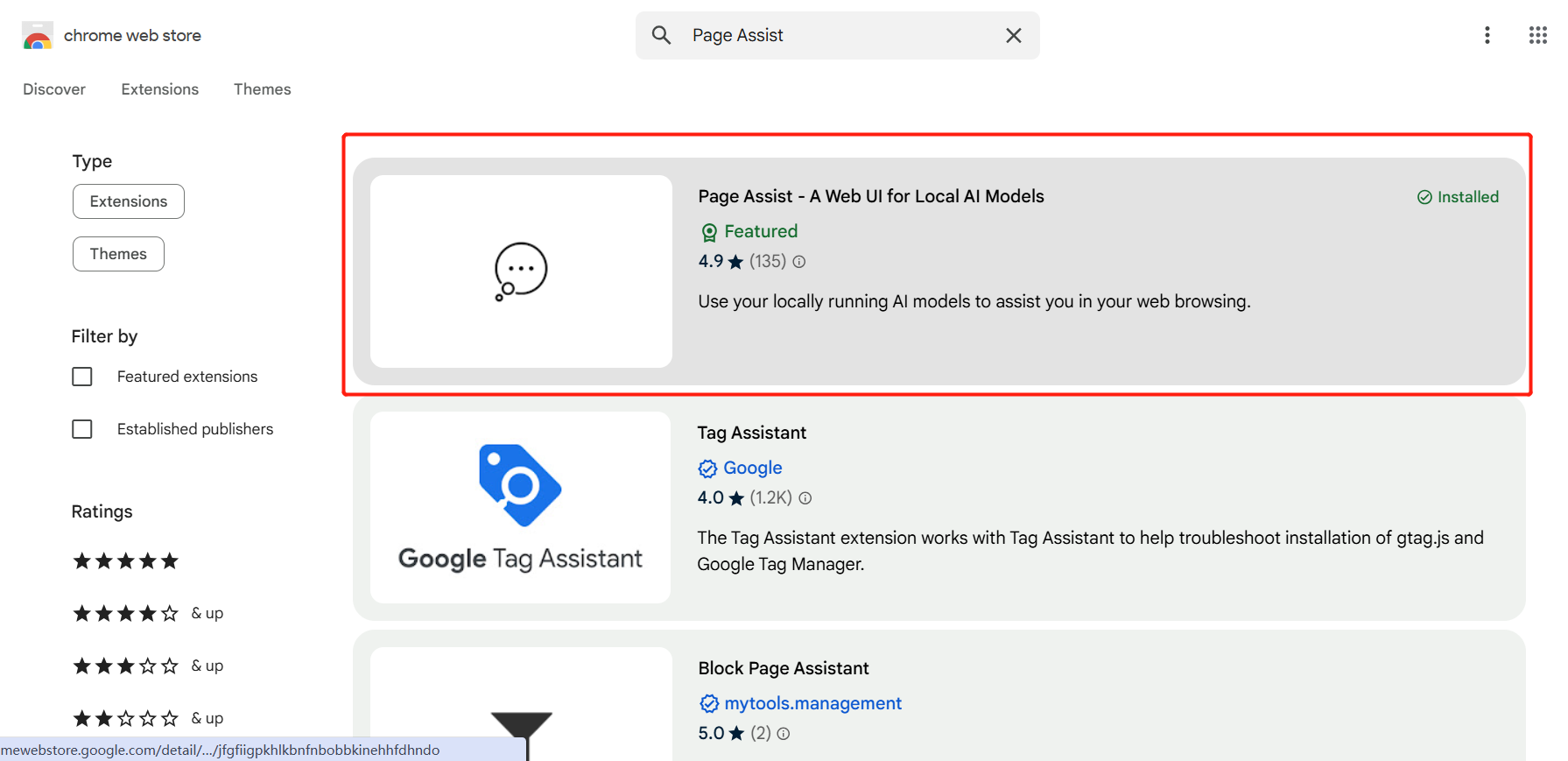
Task: Click the search magnifier icon
Action: [661, 35]
